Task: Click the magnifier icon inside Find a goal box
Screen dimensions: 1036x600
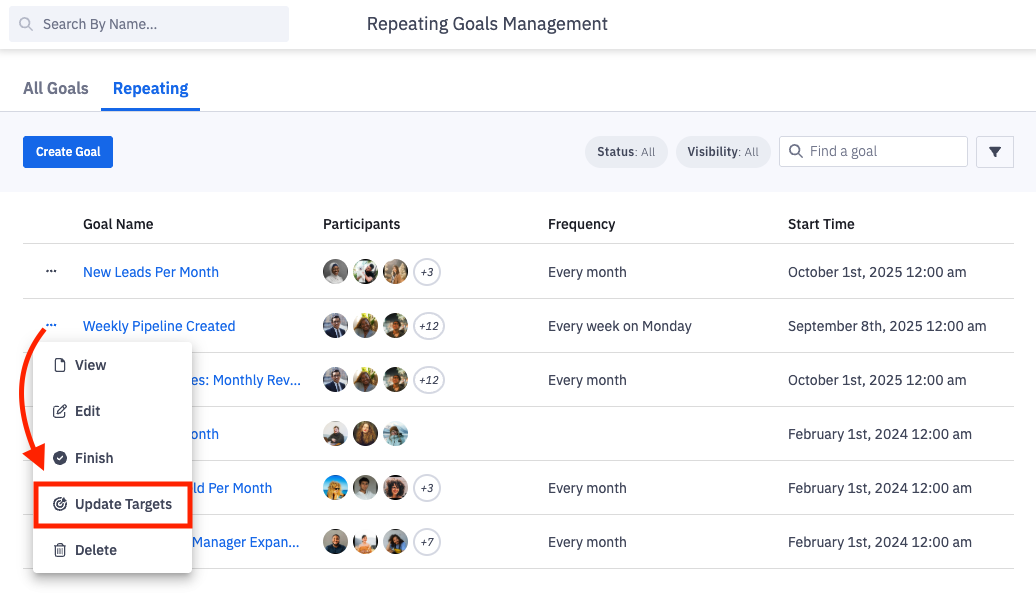Action: (795, 151)
